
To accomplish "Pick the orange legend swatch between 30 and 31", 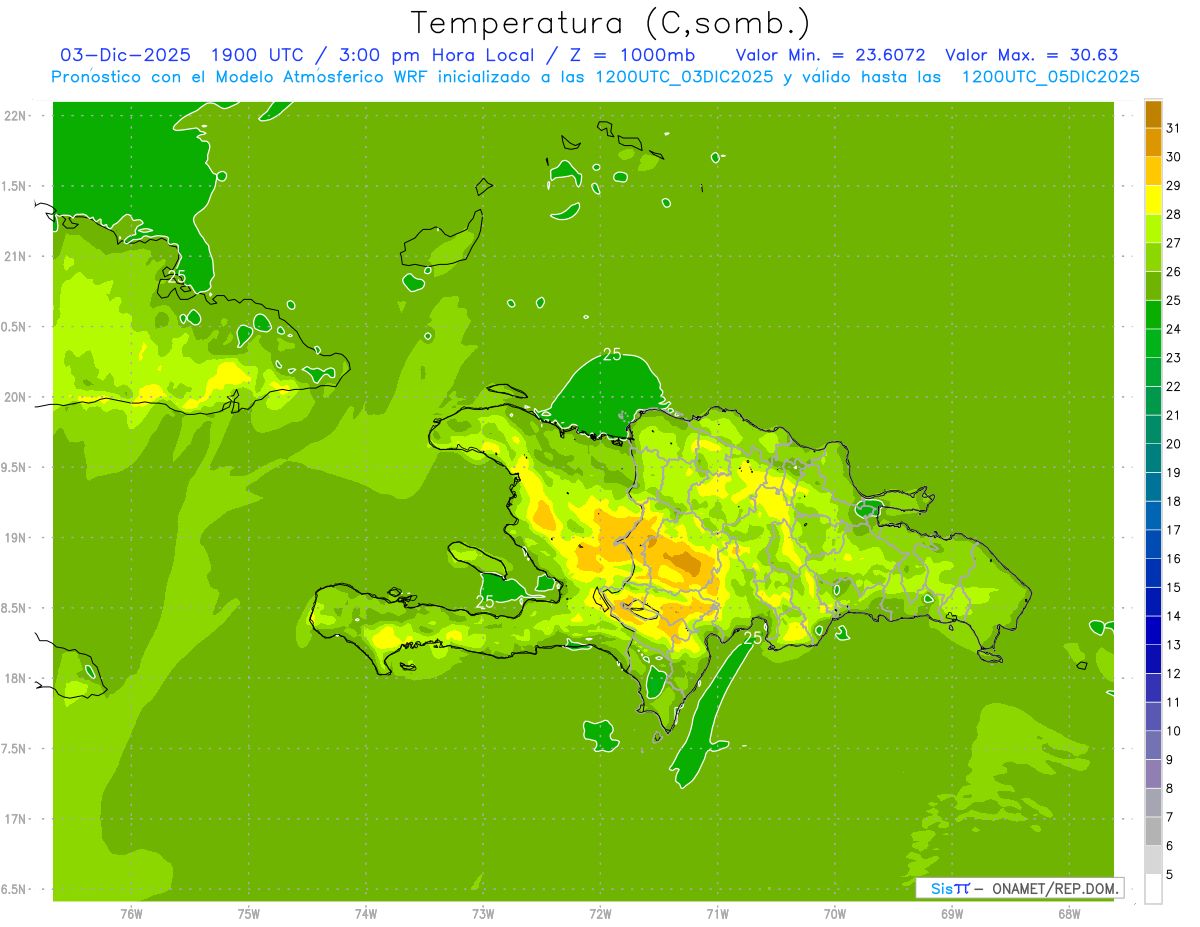I will pyautogui.click(x=1153, y=143).
